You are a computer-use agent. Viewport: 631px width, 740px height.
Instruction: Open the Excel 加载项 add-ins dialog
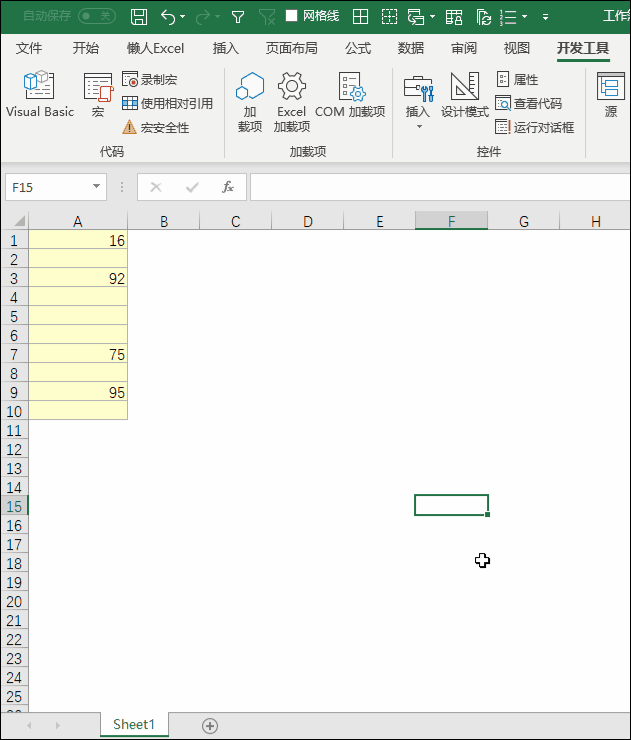pyautogui.click(x=292, y=102)
